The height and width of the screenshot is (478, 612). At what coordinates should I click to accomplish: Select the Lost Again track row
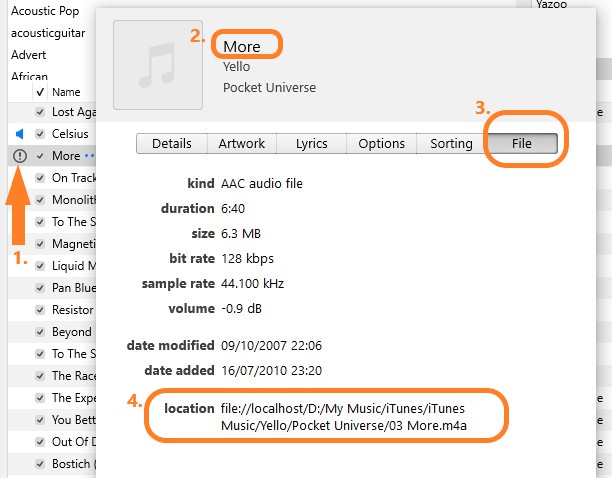(x=52, y=112)
